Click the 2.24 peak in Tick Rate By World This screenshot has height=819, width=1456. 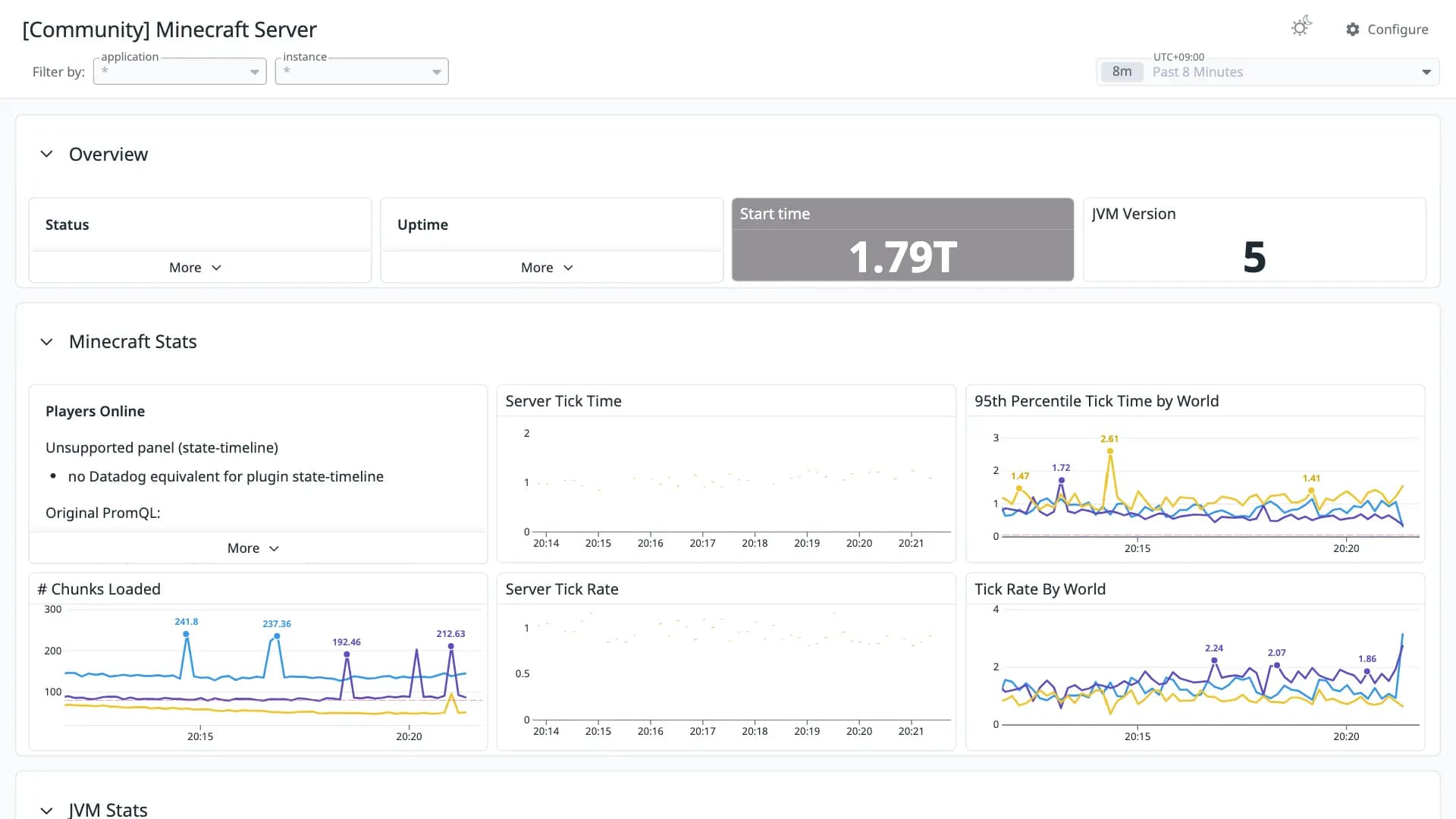[1214, 661]
